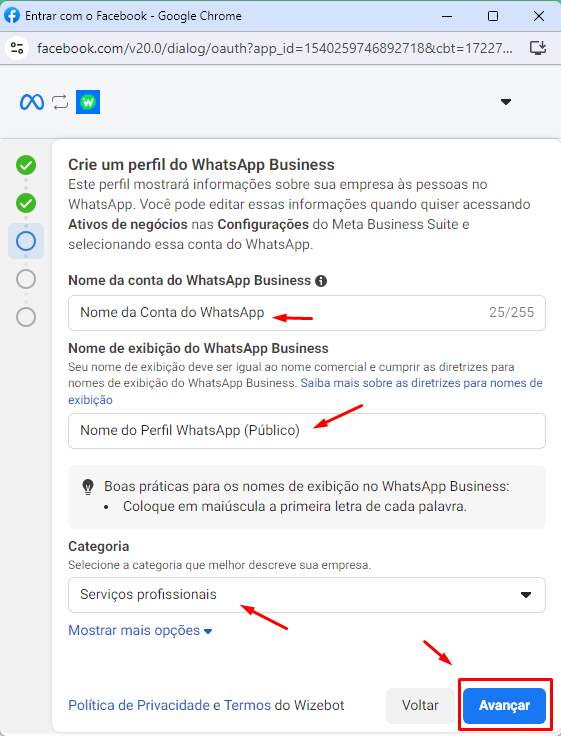Click the Facebook favicon in title bar
Screen dimensions: 561x736
[x=12, y=15]
